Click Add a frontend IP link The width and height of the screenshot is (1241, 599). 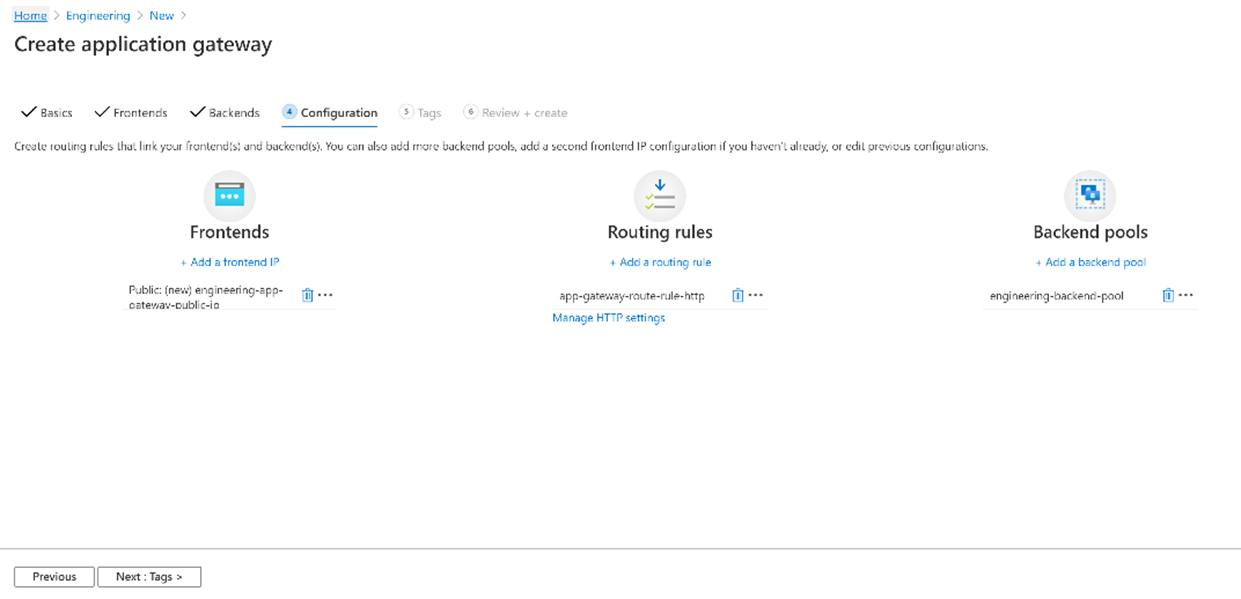click(x=230, y=262)
